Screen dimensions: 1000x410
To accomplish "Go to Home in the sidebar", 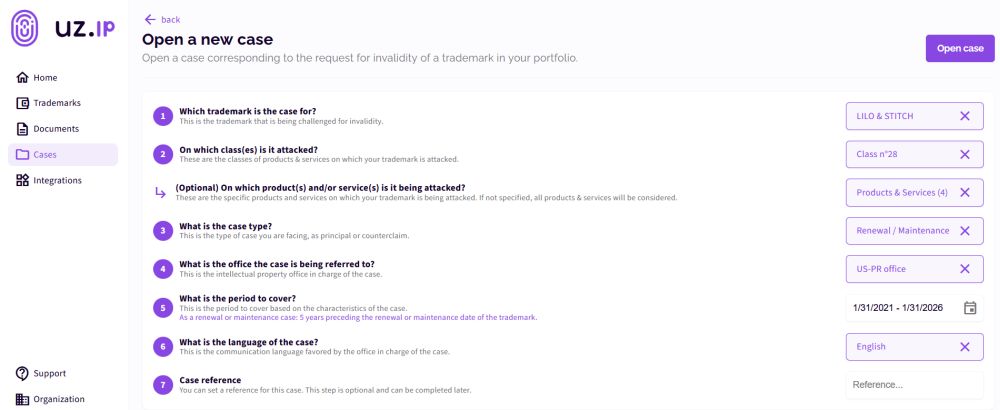I will [x=45, y=78].
